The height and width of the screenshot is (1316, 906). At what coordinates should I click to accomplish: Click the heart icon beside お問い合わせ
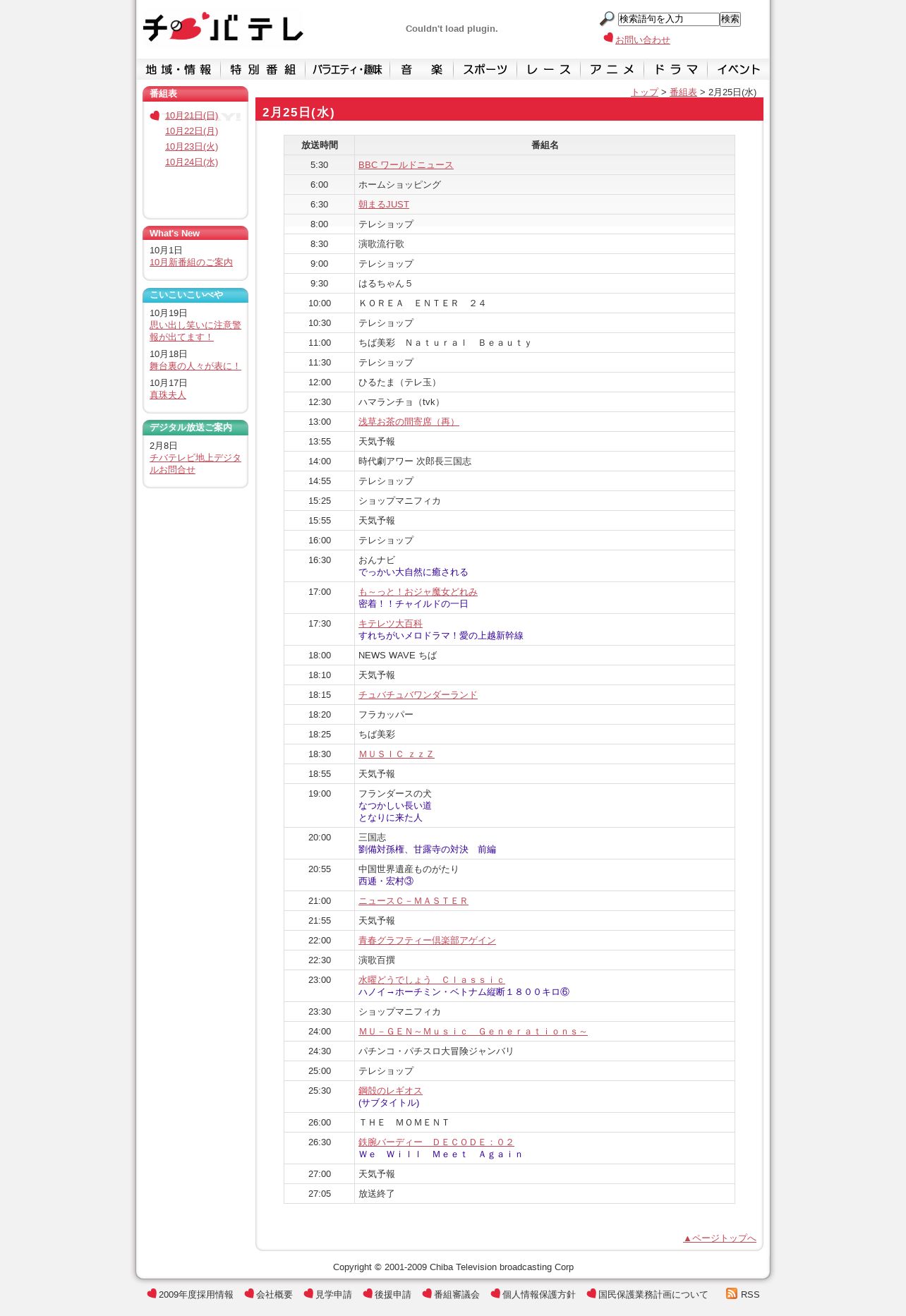click(x=608, y=38)
